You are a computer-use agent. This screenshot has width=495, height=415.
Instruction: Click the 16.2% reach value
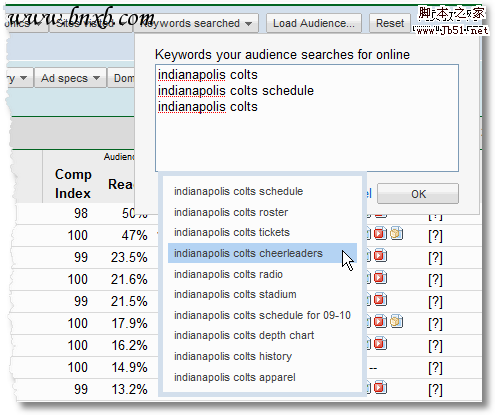point(129,345)
